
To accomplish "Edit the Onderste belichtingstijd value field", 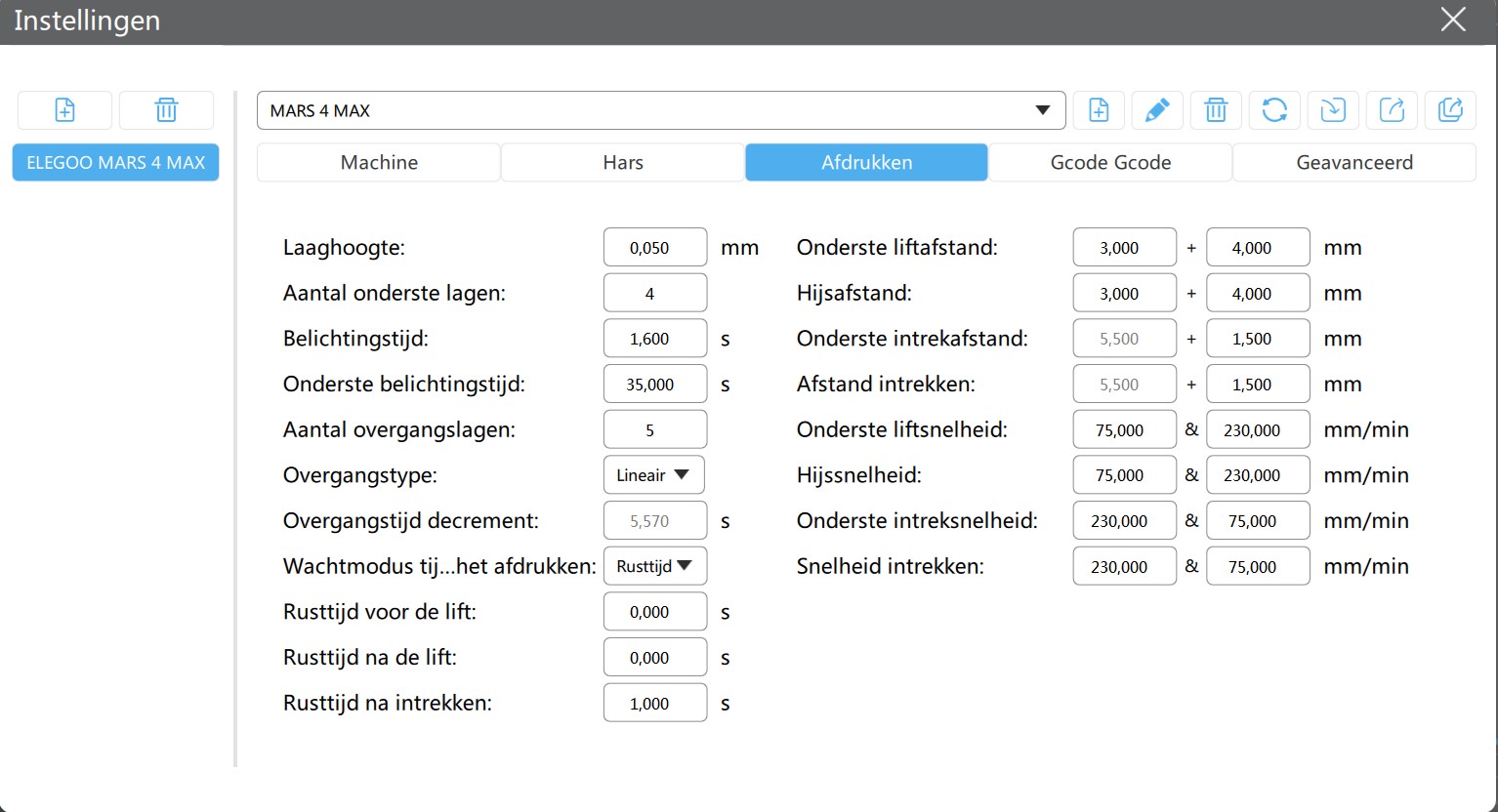I will (654, 385).
